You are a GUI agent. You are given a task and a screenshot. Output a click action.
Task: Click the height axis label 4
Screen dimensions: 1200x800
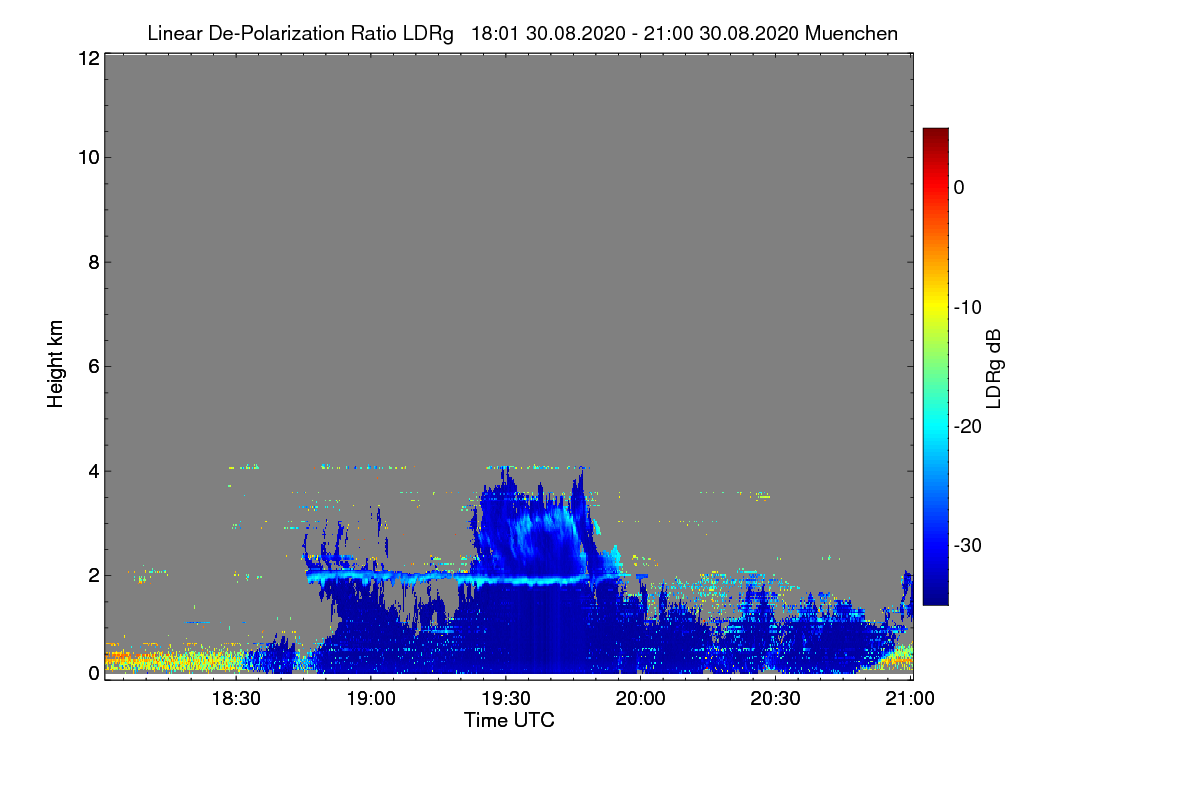pos(92,470)
